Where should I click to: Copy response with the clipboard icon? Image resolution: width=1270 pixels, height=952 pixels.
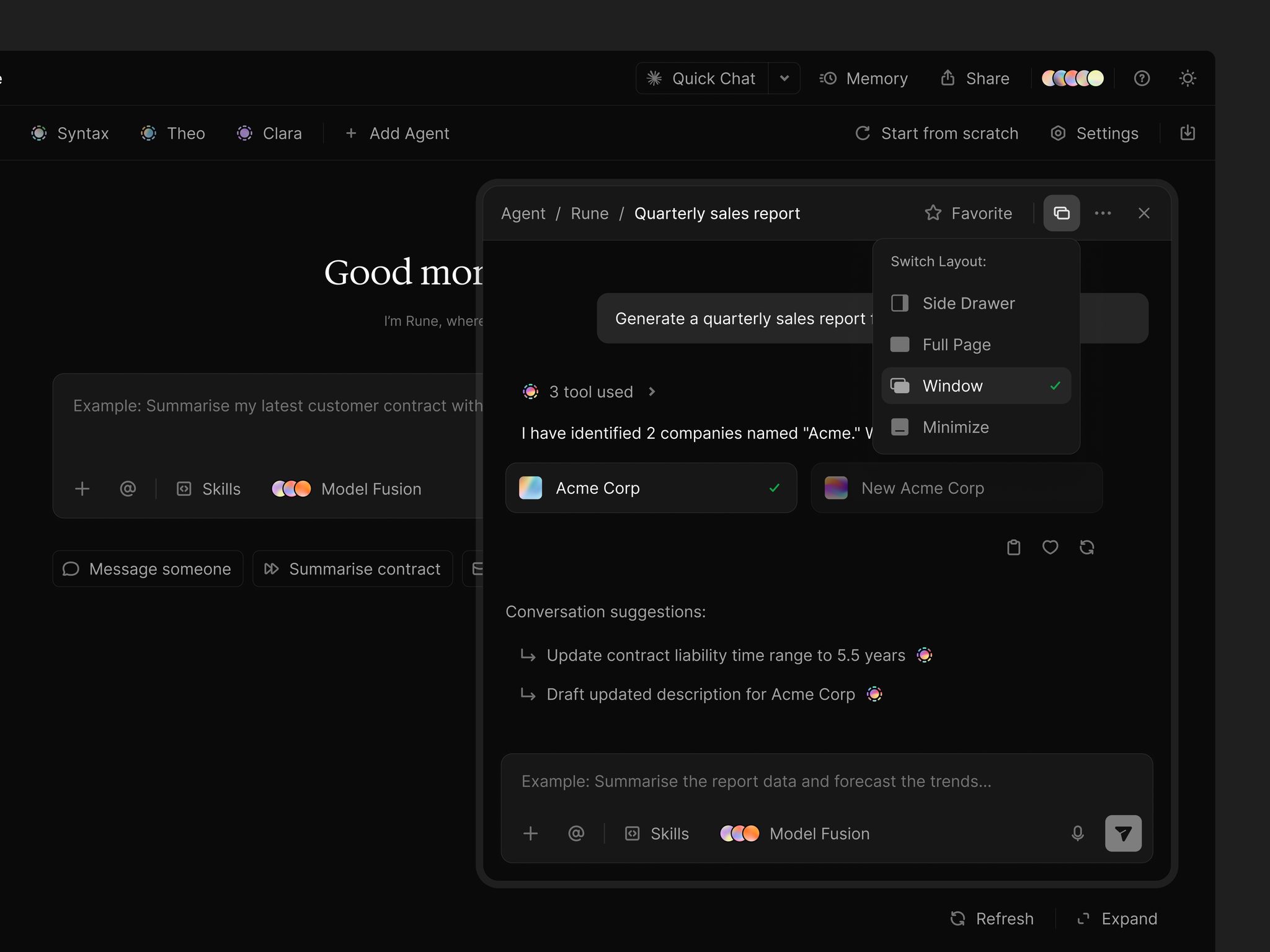(x=1014, y=547)
